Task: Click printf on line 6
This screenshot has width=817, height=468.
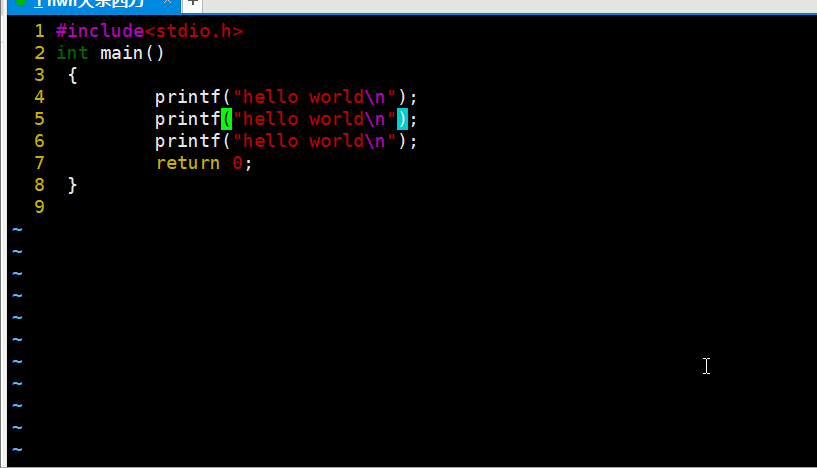Action: tap(188, 142)
